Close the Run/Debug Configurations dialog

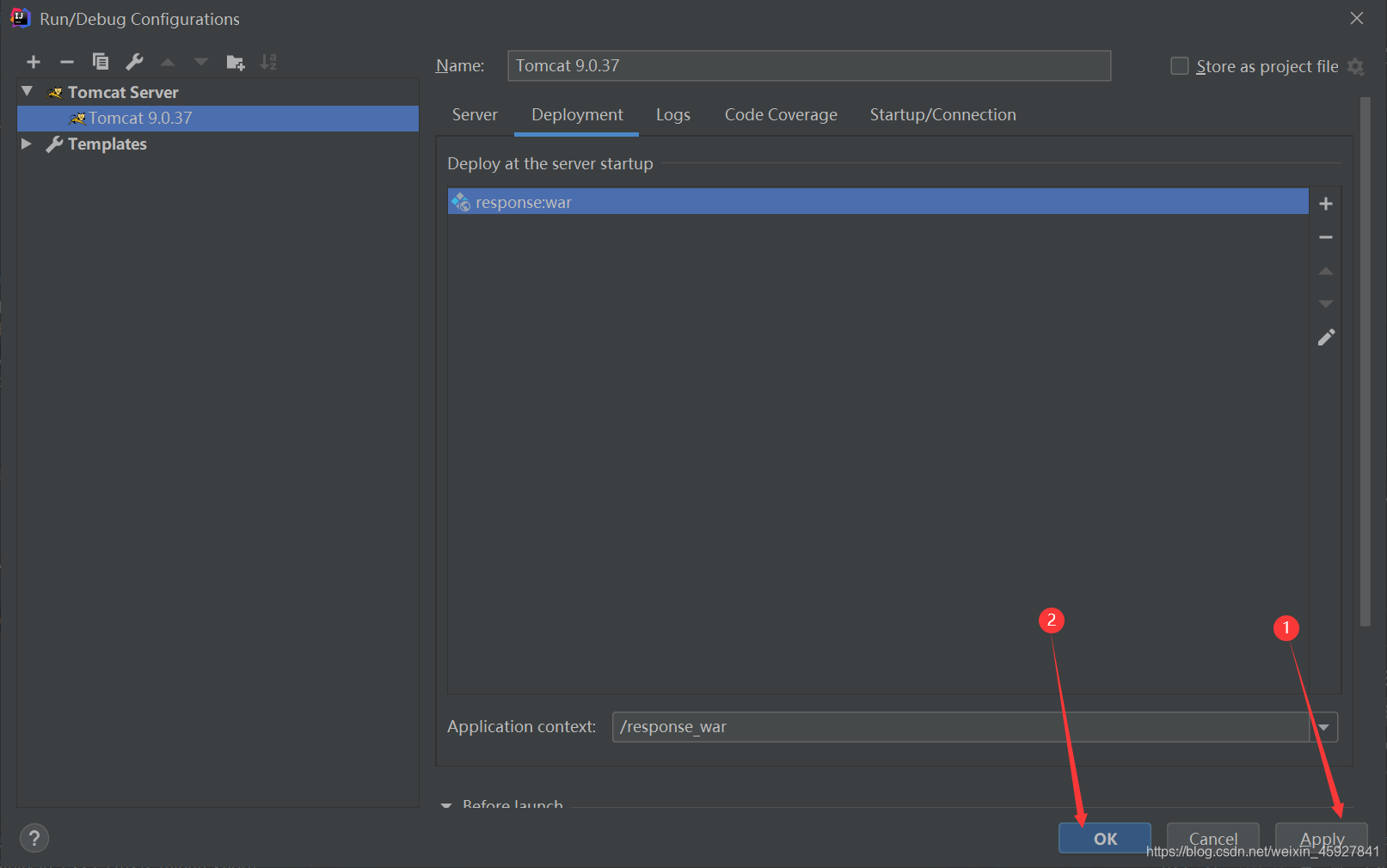pos(1357,18)
